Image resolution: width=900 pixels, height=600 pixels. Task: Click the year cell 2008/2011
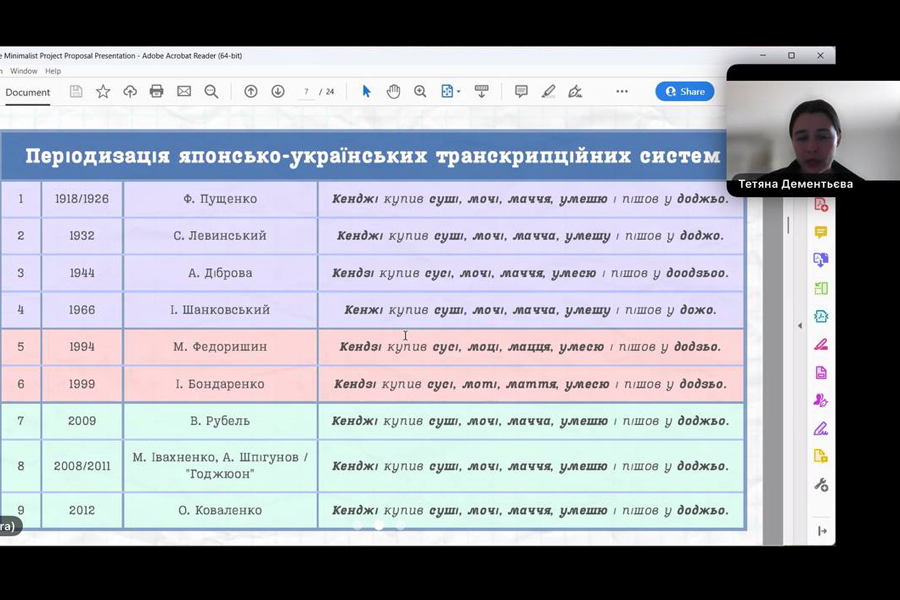point(82,466)
